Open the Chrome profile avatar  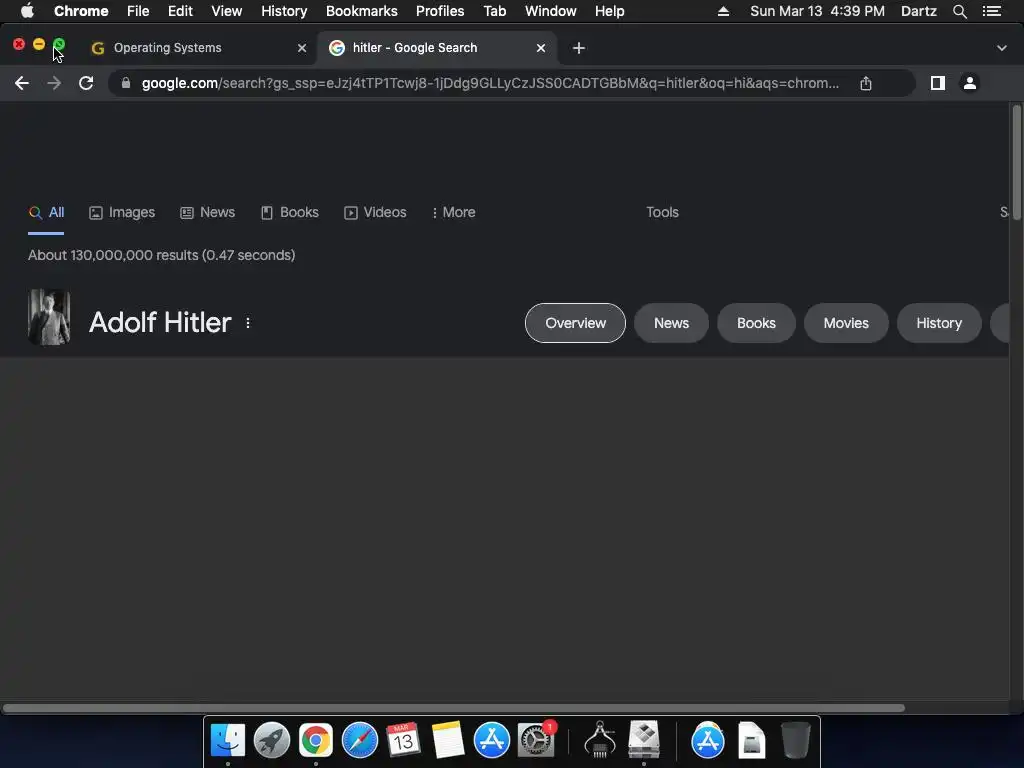(970, 83)
